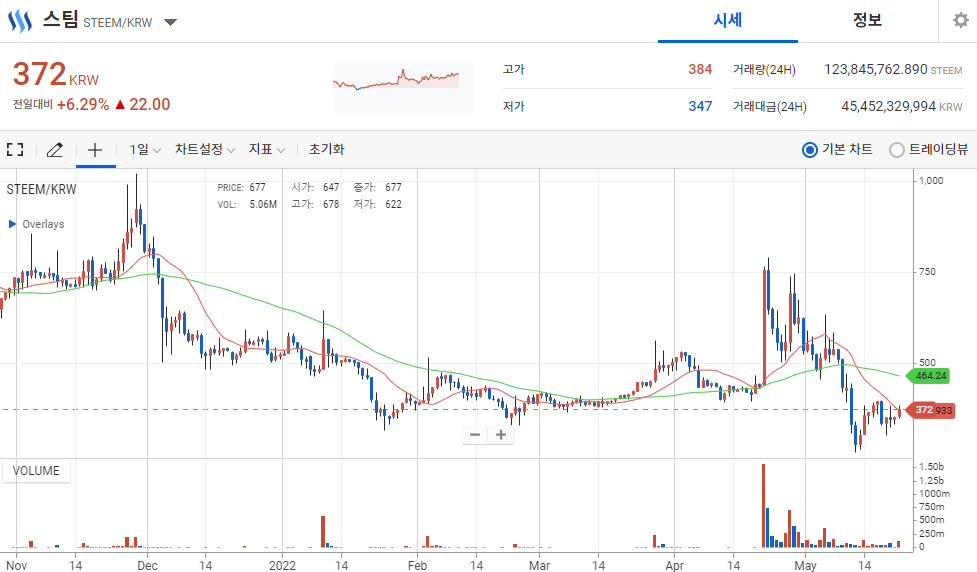The width and height of the screenshot is (977, 572).
Task: Open the settings gear icon
Action: (x=961, y=21)
